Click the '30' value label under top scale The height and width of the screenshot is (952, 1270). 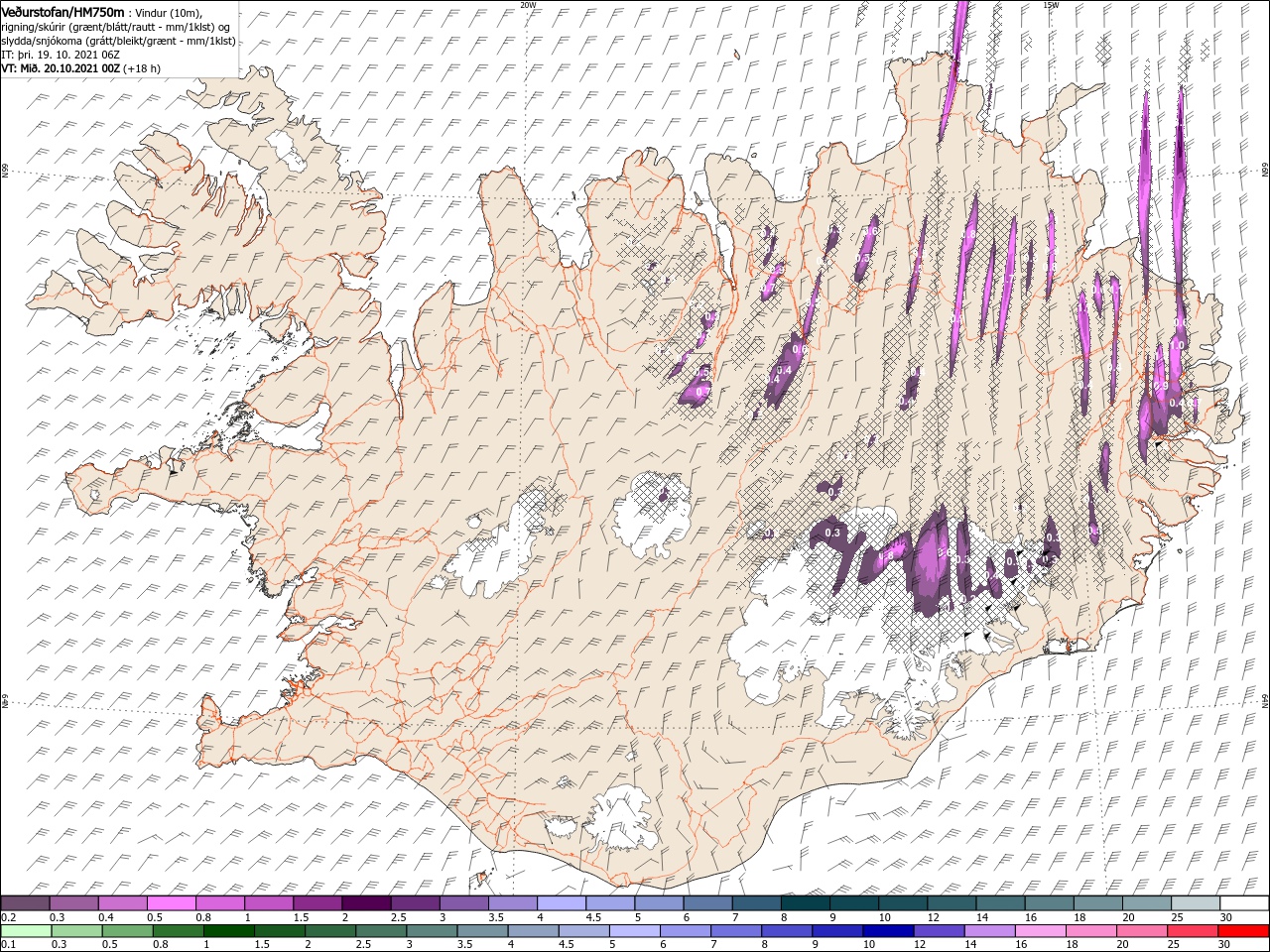pos(1227,917)
